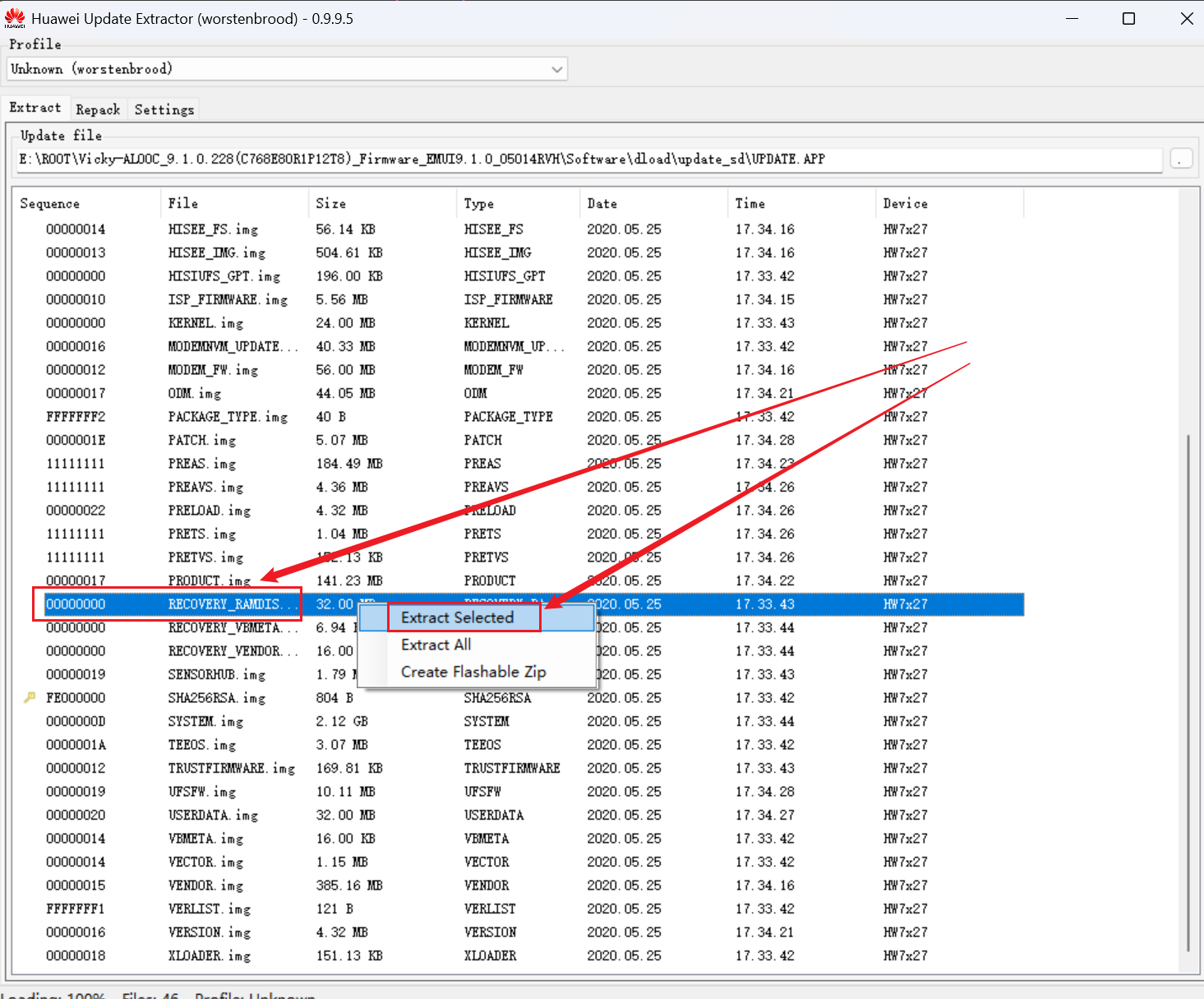Maximize the Huawei Update Extractor window

tap(1128, 18)
